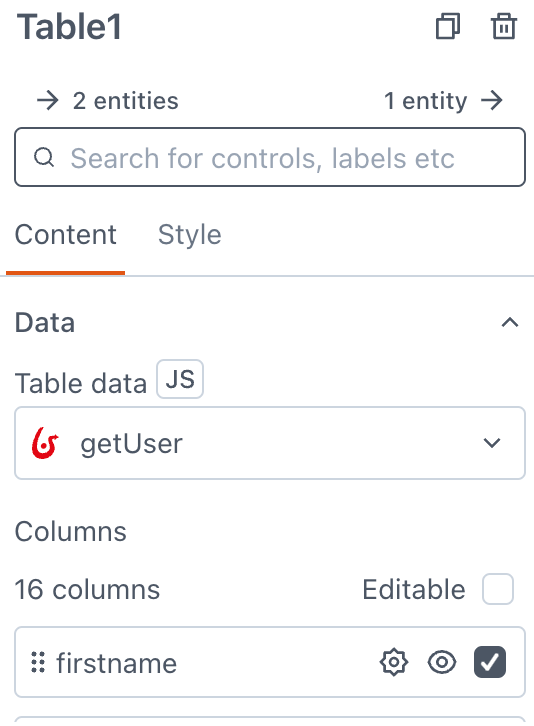Collapse the Data section
This screenshot has width=534, height=726.
510,322
